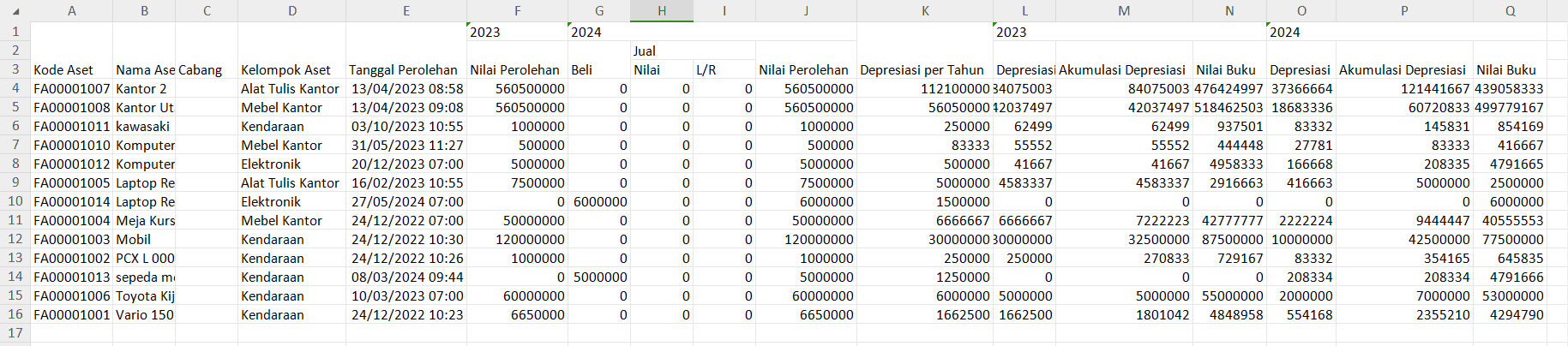This screenshot has width=1568, height=346.
Task: Click the date cell 27/05/2024 07:00
Action: 405,201
